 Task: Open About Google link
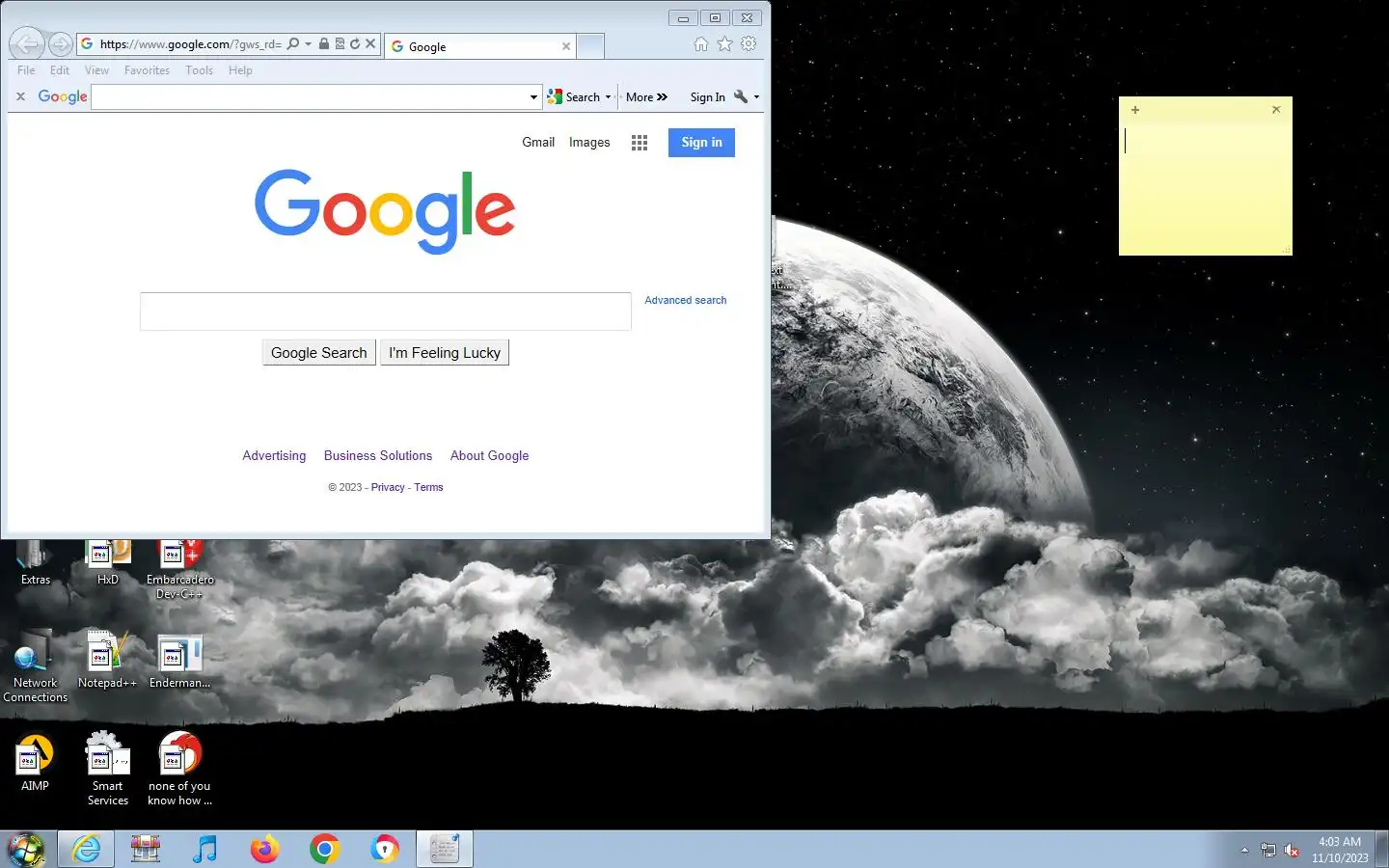pyautogui.click(x=489, y=455)
